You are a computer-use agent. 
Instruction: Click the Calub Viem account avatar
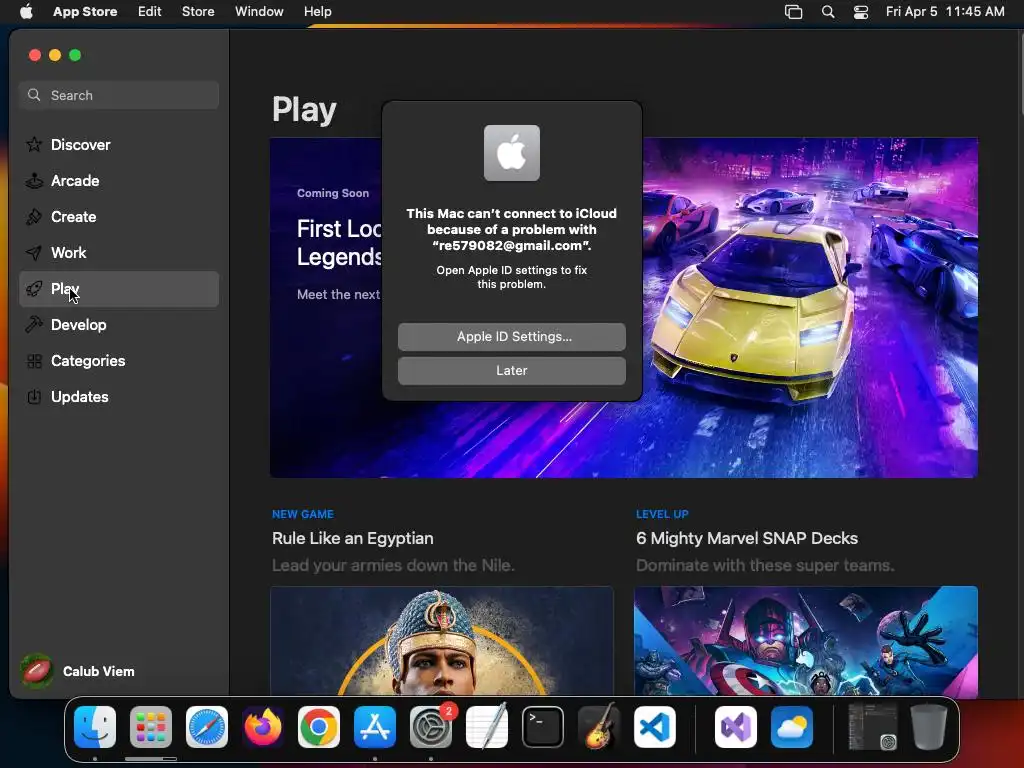click(37, 671)
